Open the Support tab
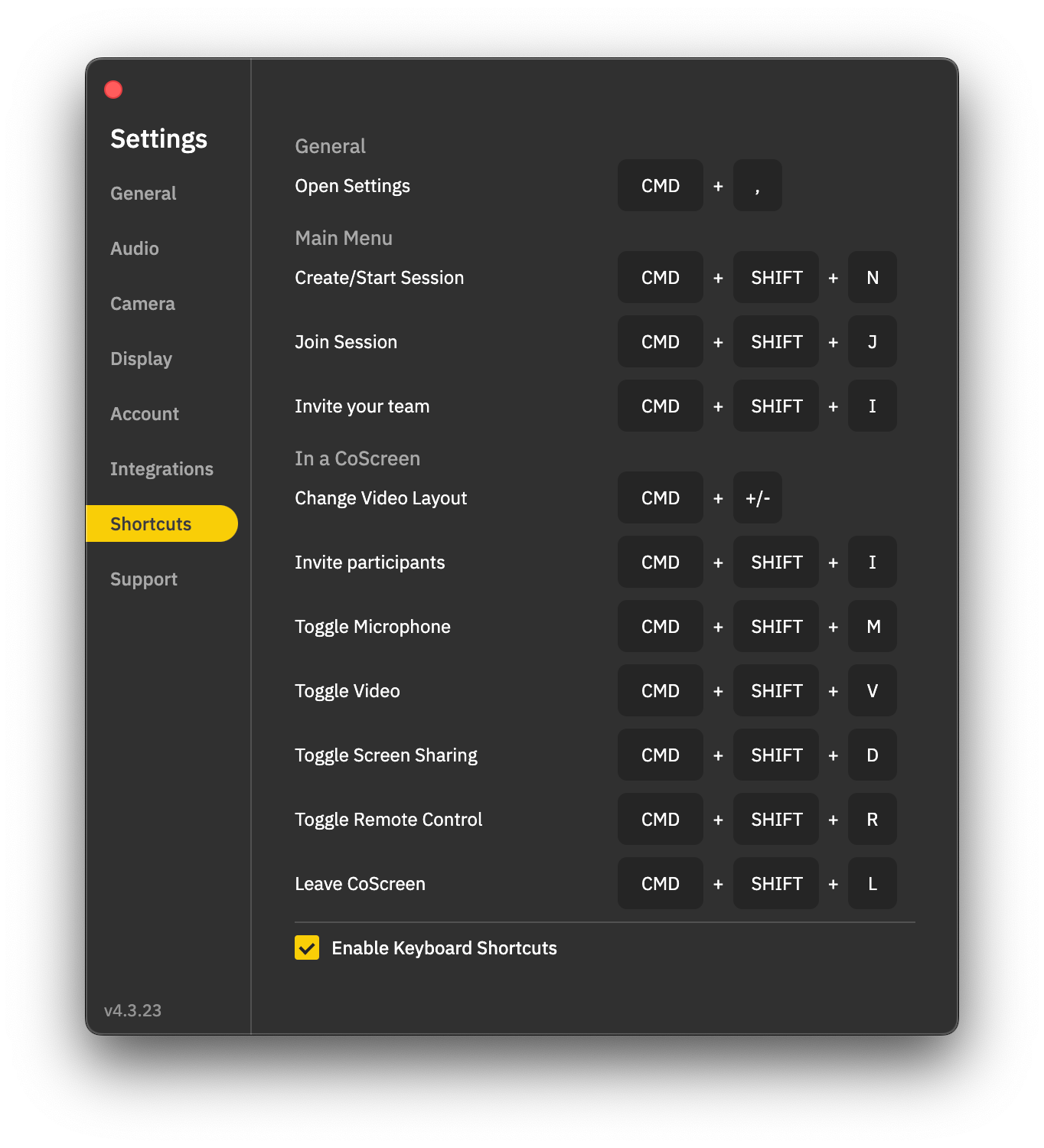 [x=144, y=579]
